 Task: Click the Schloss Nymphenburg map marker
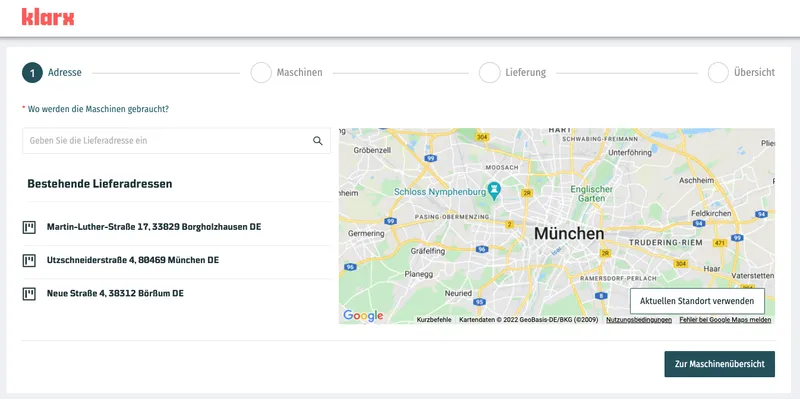pos(493,190)
